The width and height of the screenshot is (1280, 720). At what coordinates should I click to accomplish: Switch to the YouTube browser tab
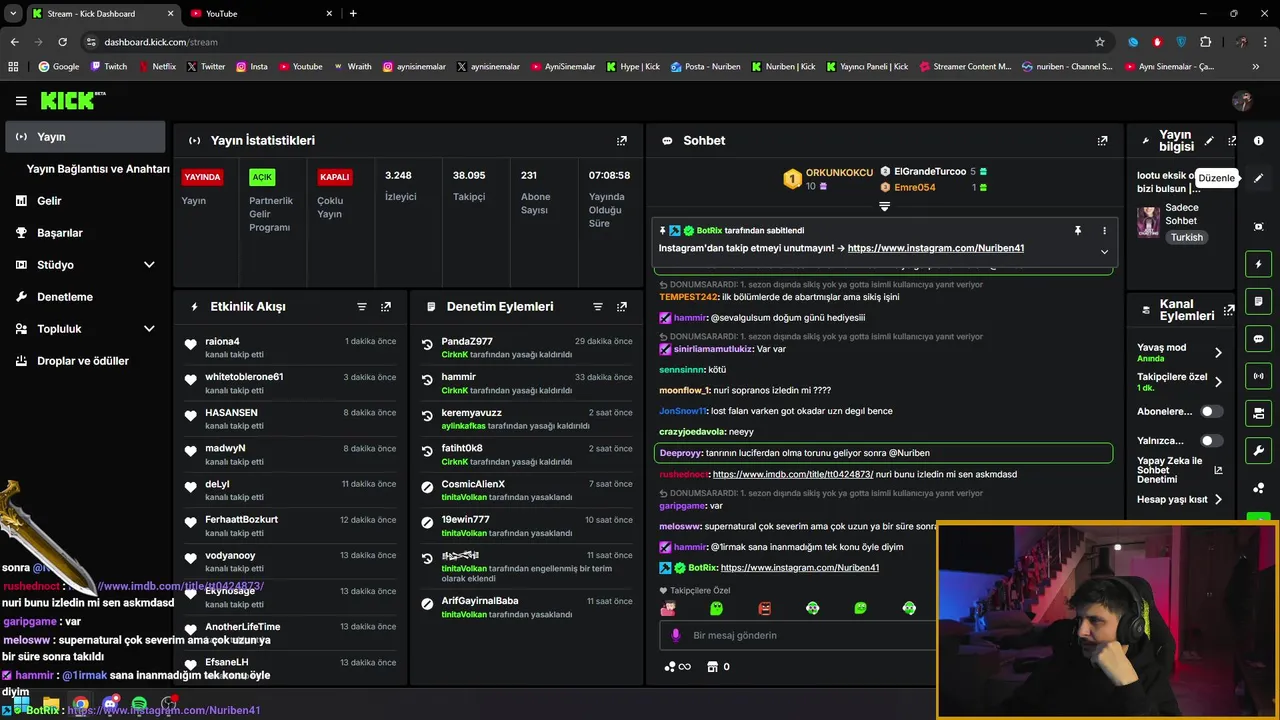(x=260, y=14)
